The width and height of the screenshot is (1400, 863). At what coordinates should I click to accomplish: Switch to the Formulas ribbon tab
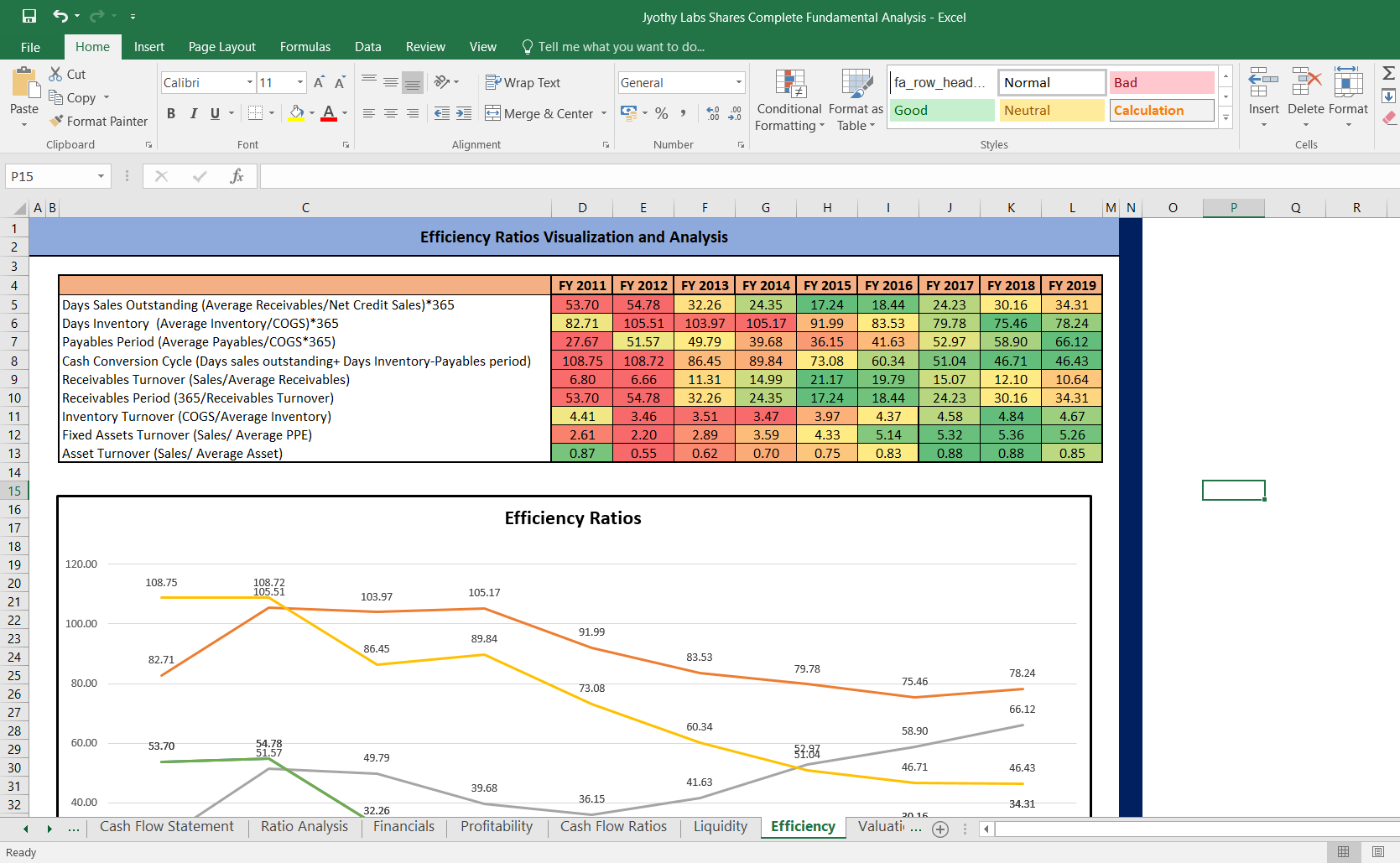click(x=305, y=47)
